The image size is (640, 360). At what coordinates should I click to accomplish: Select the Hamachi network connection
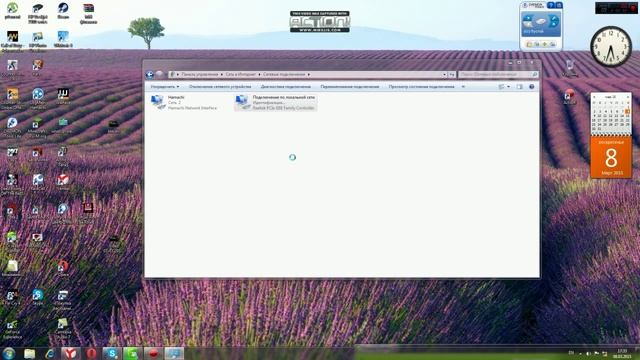[x=184, y=102]
